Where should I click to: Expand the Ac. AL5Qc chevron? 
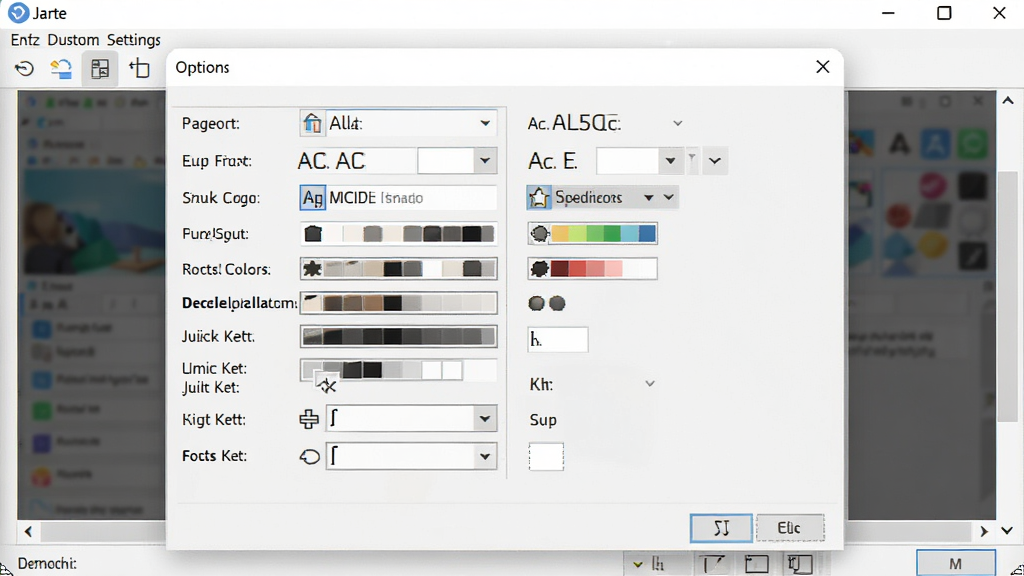click(x=678, y=123)
